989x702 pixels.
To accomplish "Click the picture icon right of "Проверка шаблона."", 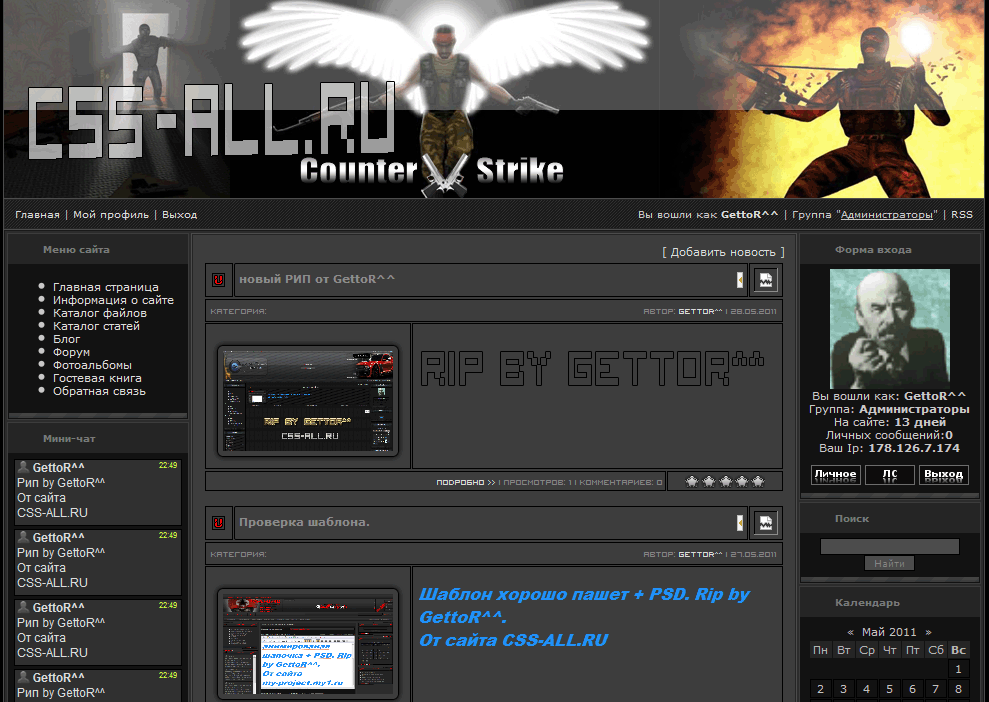I will click(x=766, y=523).
